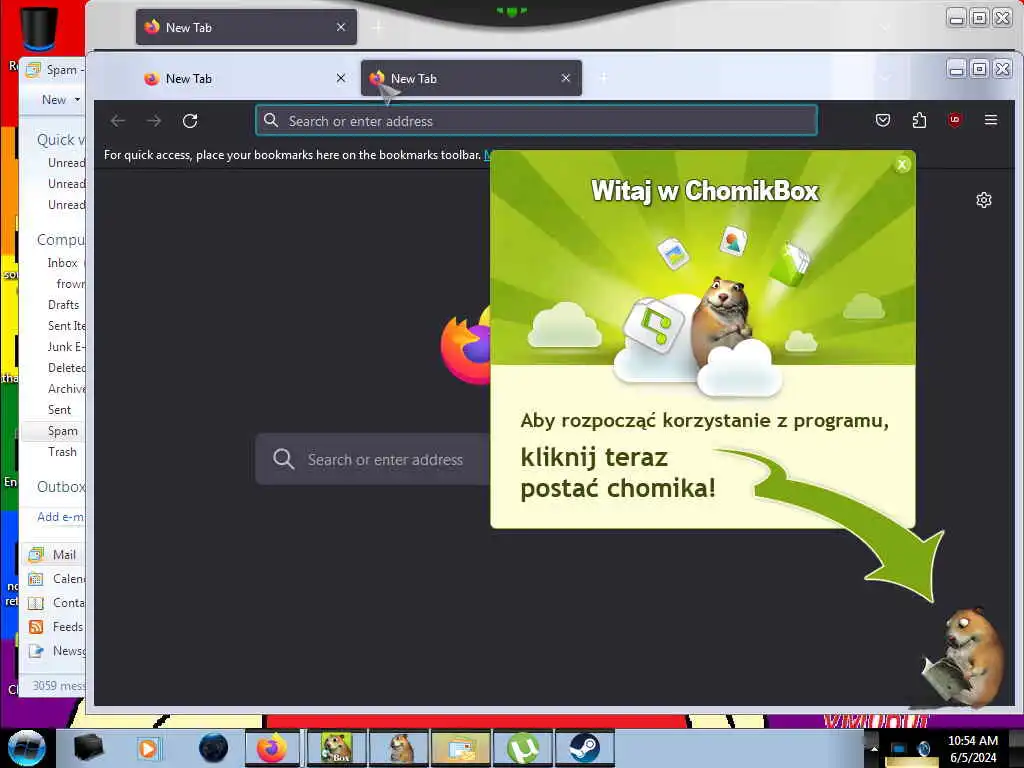Go back using the Firefox back arrow
Screen dimensions: 1024x768
pyautogui.click(x=118, y=121)
